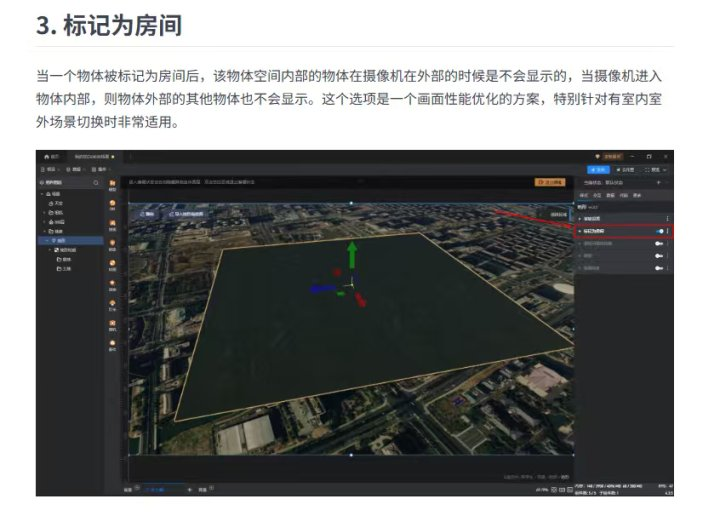Click the home icon tab in editor
Image resolution: width=720 pixels, height=516 pixels.
(51, 157)
